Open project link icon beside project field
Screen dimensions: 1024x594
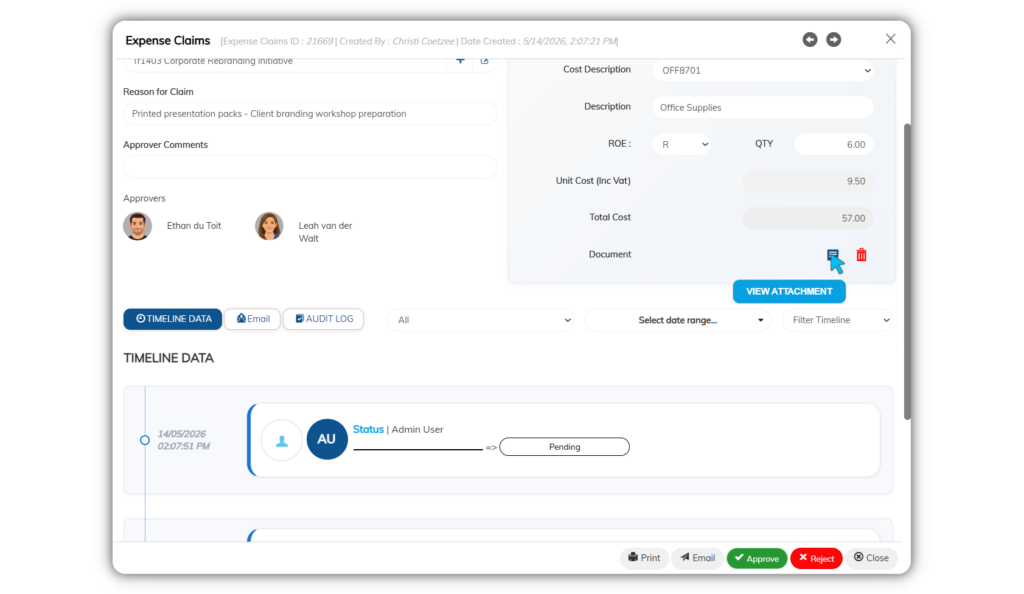tap(485, 61)
